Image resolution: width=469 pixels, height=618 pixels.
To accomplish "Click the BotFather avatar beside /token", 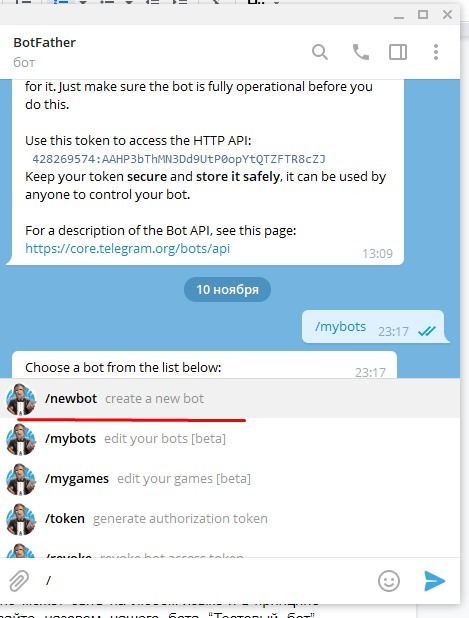I will tap(21, 519).
